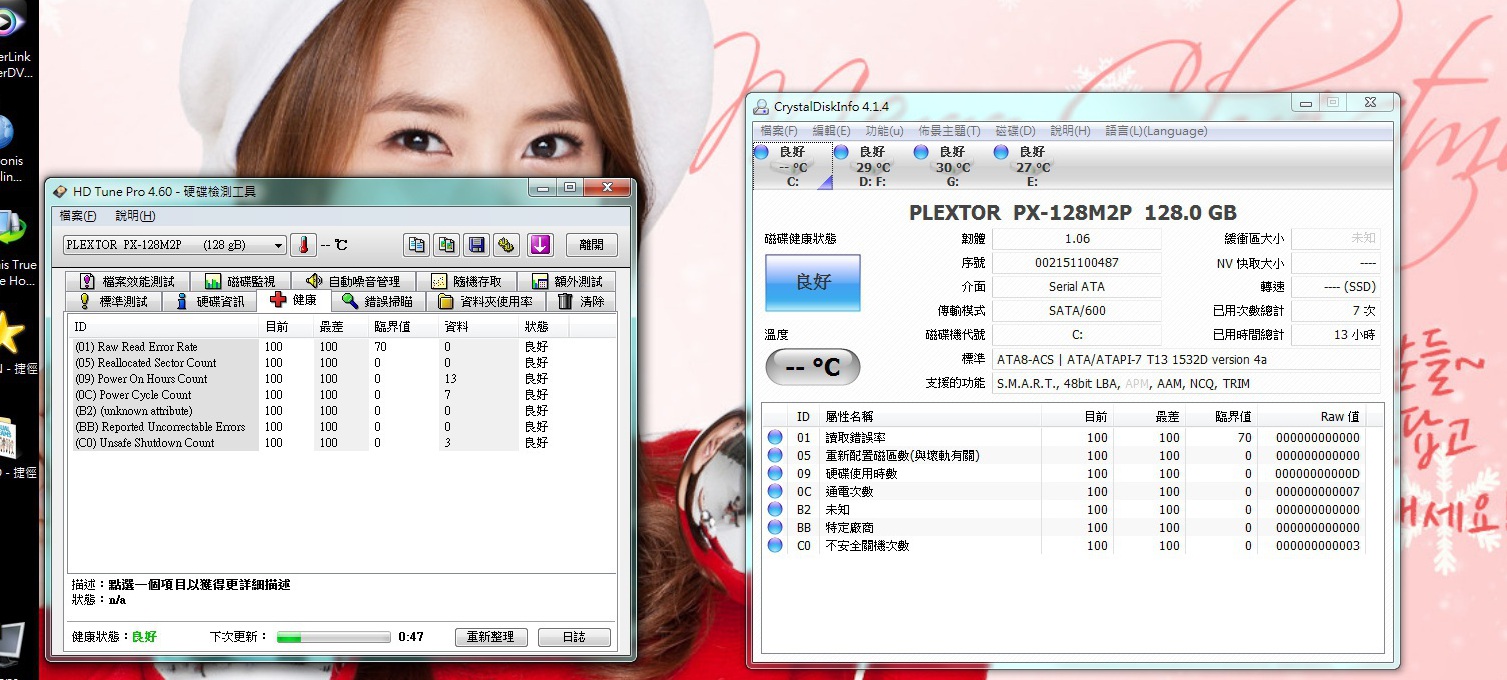Switch to the 清除 tab
The image size is (1507, 680).
click(581, 301)
